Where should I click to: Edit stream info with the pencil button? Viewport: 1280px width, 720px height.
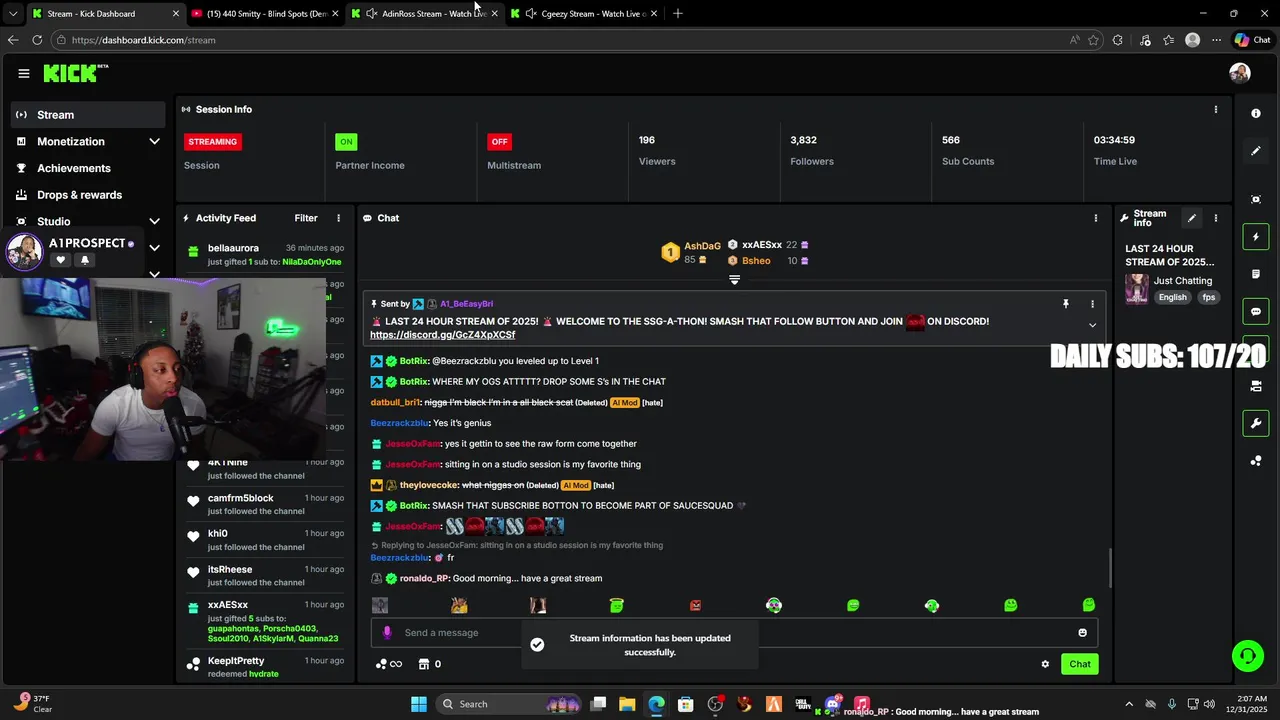[x=1191, y=218]
